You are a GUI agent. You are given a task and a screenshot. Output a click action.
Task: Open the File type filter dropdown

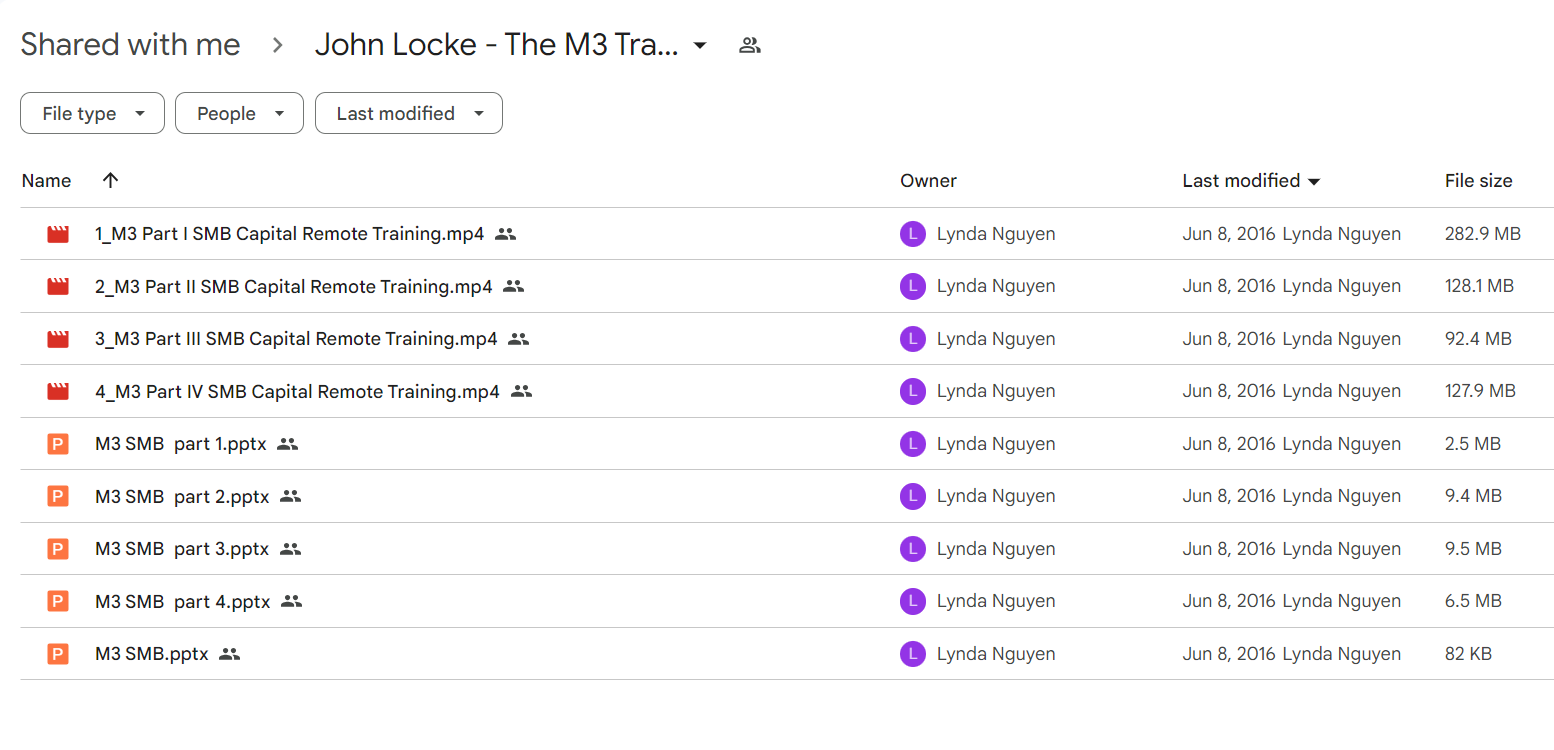[92, 113]
